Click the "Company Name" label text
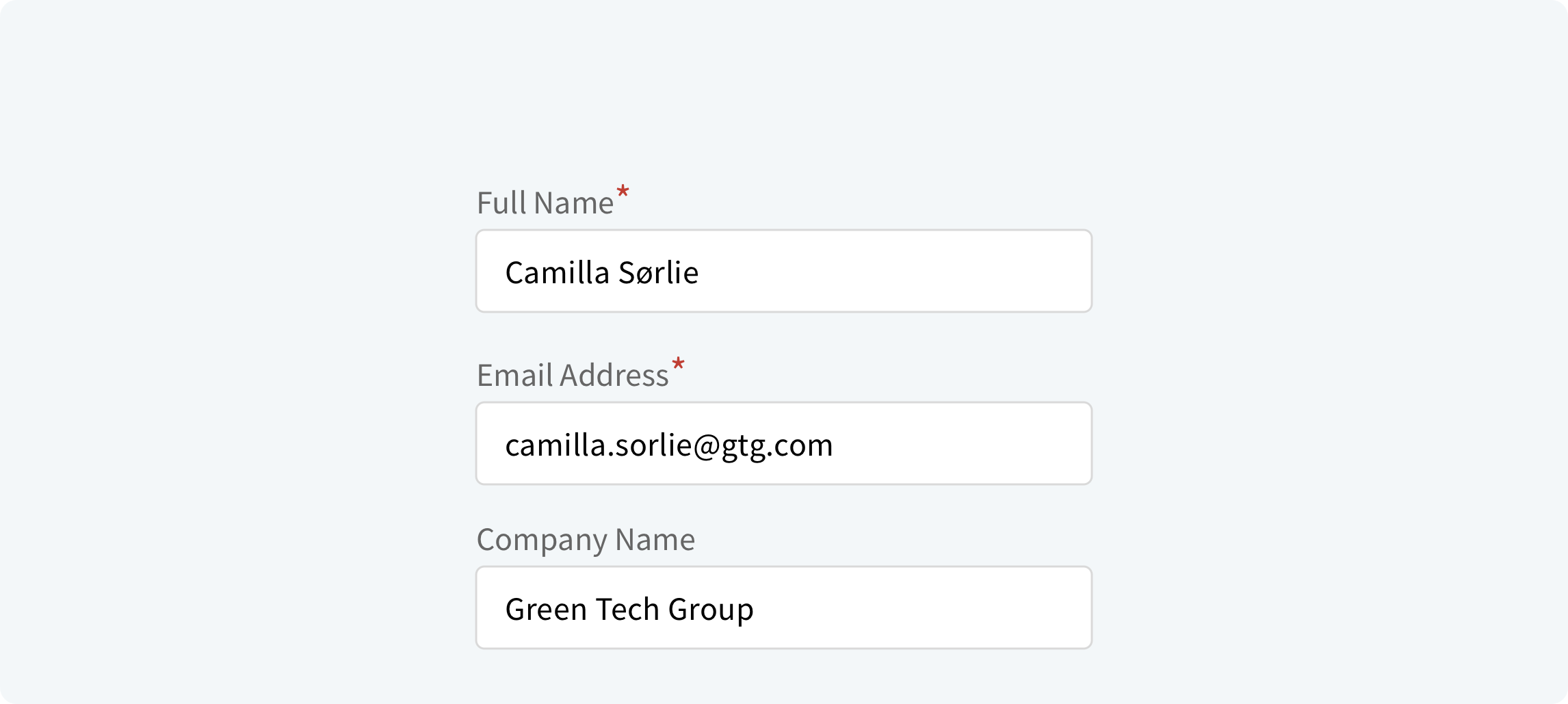This screenshot has width=1568, height=704. [x=585, y=540]
